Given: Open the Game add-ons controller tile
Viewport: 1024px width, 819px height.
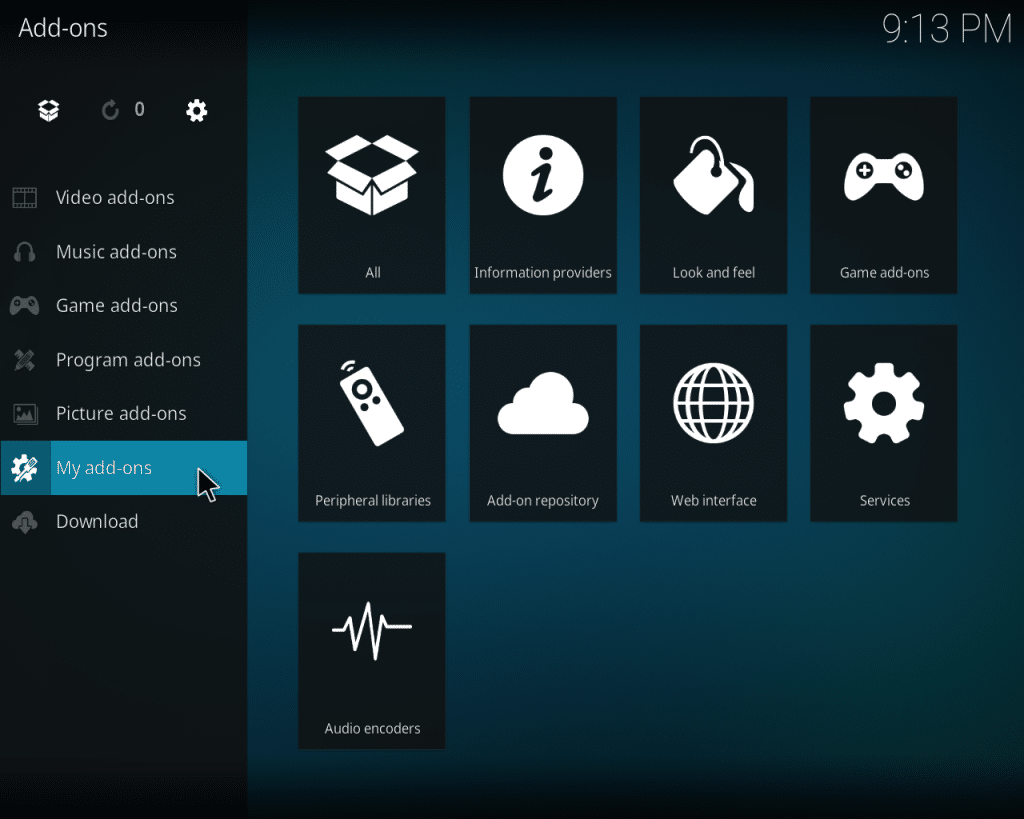Looking at the screenshot, I should coord(884,195).
